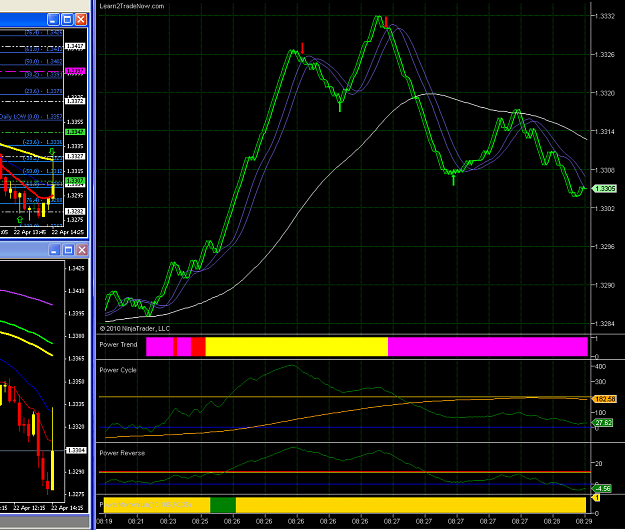
Task: Click the 22 Apr 14:15 label in lower-left window
Action: (67, 508)
